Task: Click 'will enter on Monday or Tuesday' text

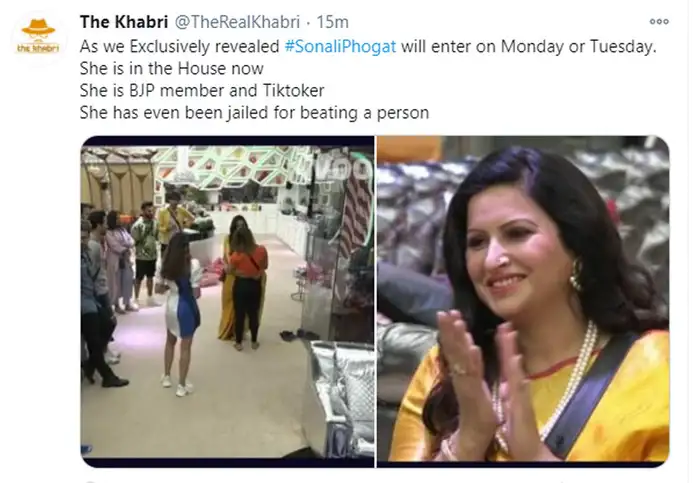Action: pyautogui.click(x=529, y=46)
